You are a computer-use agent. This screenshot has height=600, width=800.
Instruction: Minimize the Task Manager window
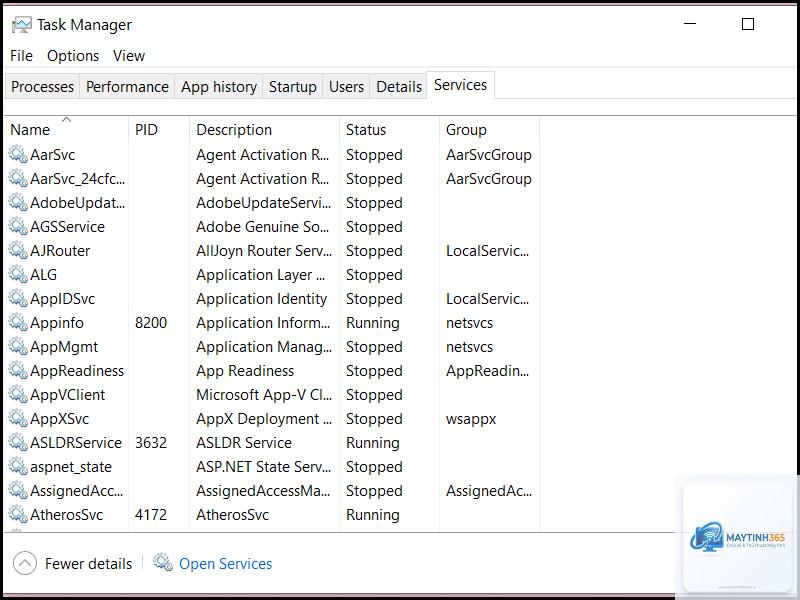[x=690, y=24]
